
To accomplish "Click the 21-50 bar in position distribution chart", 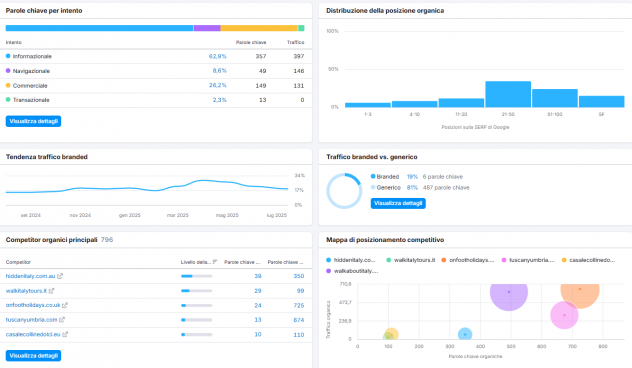I will [x=508, y=94].
